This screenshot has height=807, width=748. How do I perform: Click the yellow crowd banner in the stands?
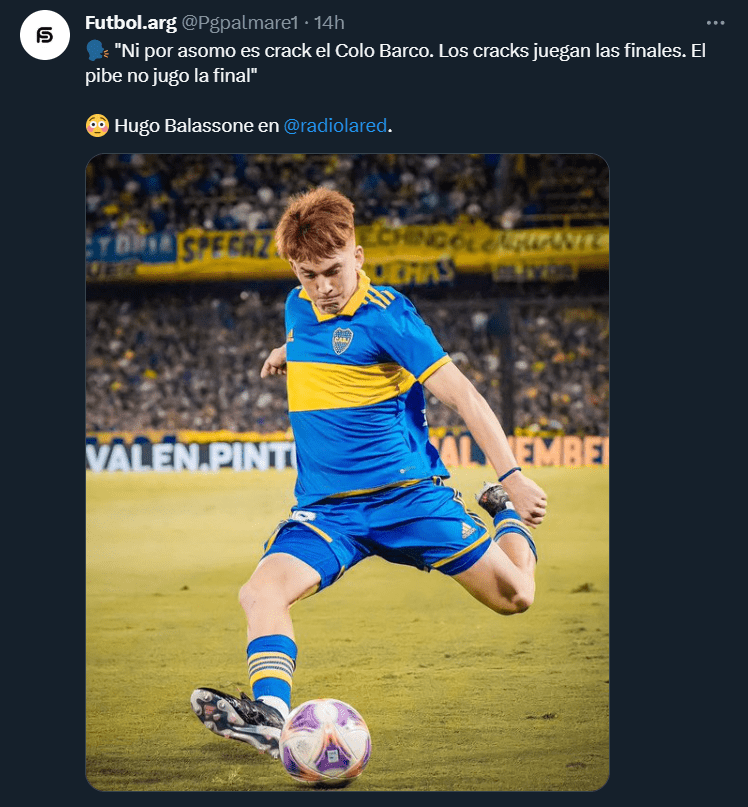490,243
